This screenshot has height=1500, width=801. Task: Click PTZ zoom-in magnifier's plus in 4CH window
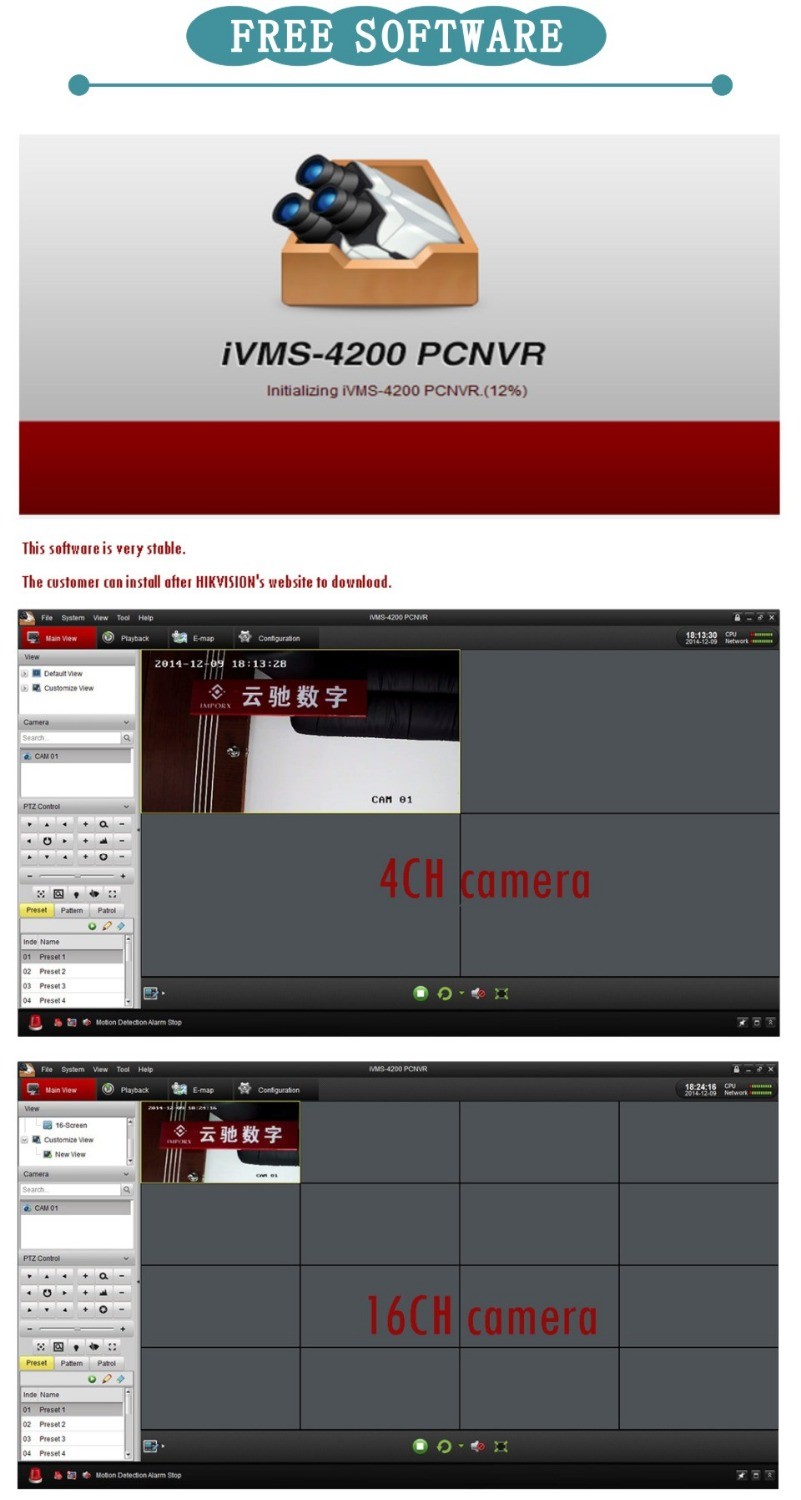point(85,824)
